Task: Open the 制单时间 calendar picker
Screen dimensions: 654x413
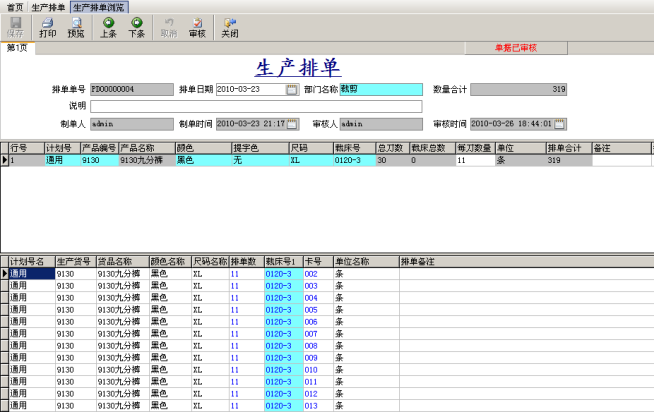Action: 292,124
